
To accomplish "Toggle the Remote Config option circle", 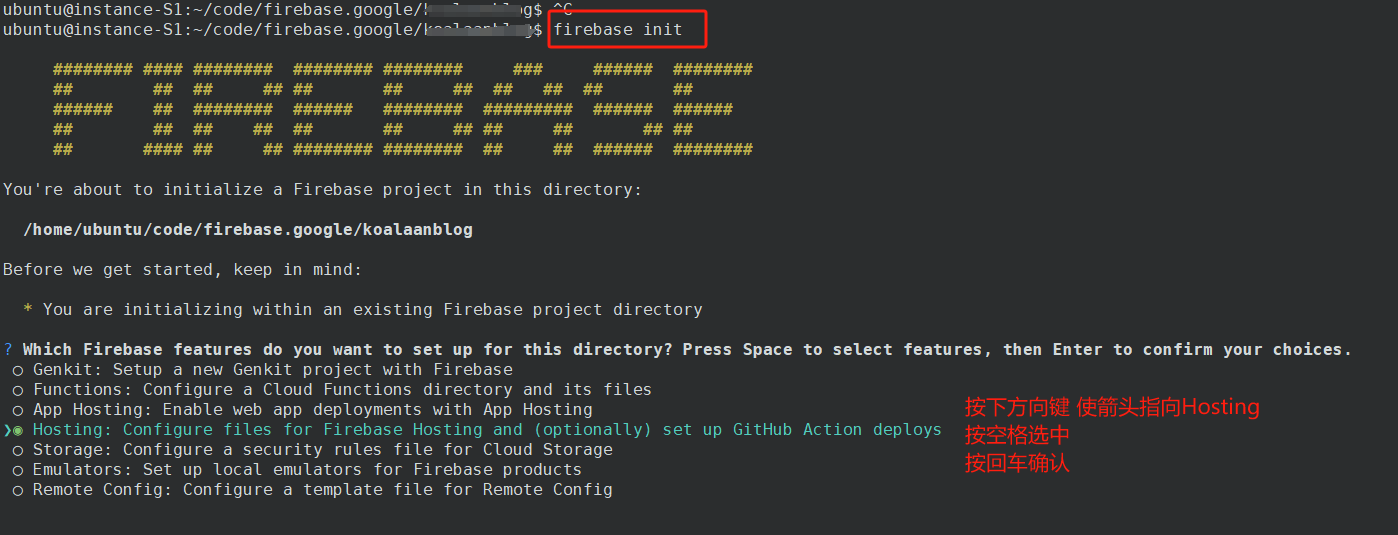I will 18,490.
